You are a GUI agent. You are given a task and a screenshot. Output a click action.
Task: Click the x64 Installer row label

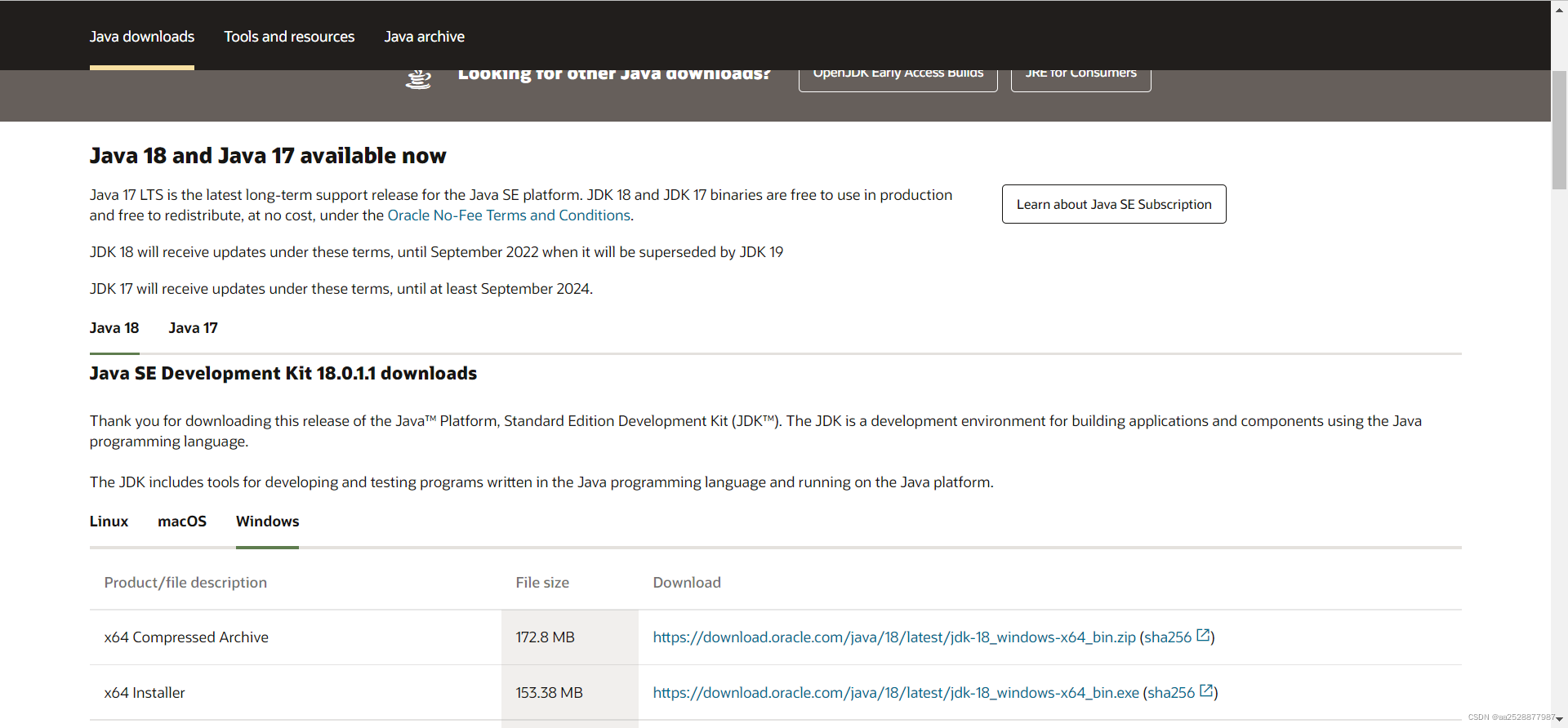(x=145, y=693)
